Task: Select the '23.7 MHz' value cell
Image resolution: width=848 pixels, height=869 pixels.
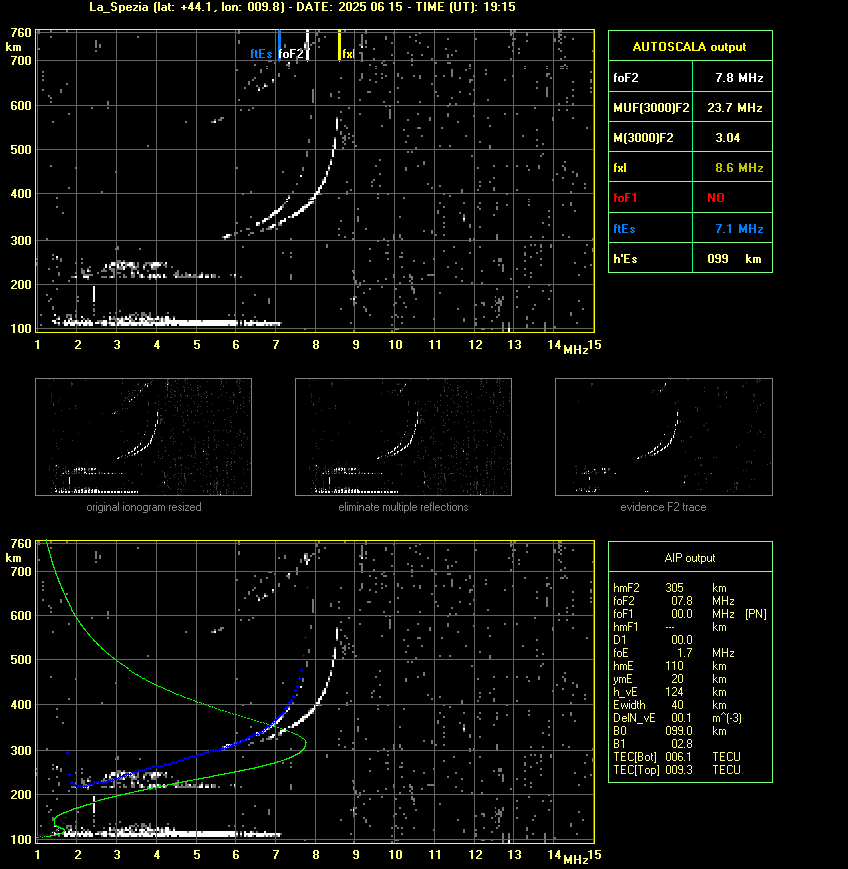Action: click(735, 108)
